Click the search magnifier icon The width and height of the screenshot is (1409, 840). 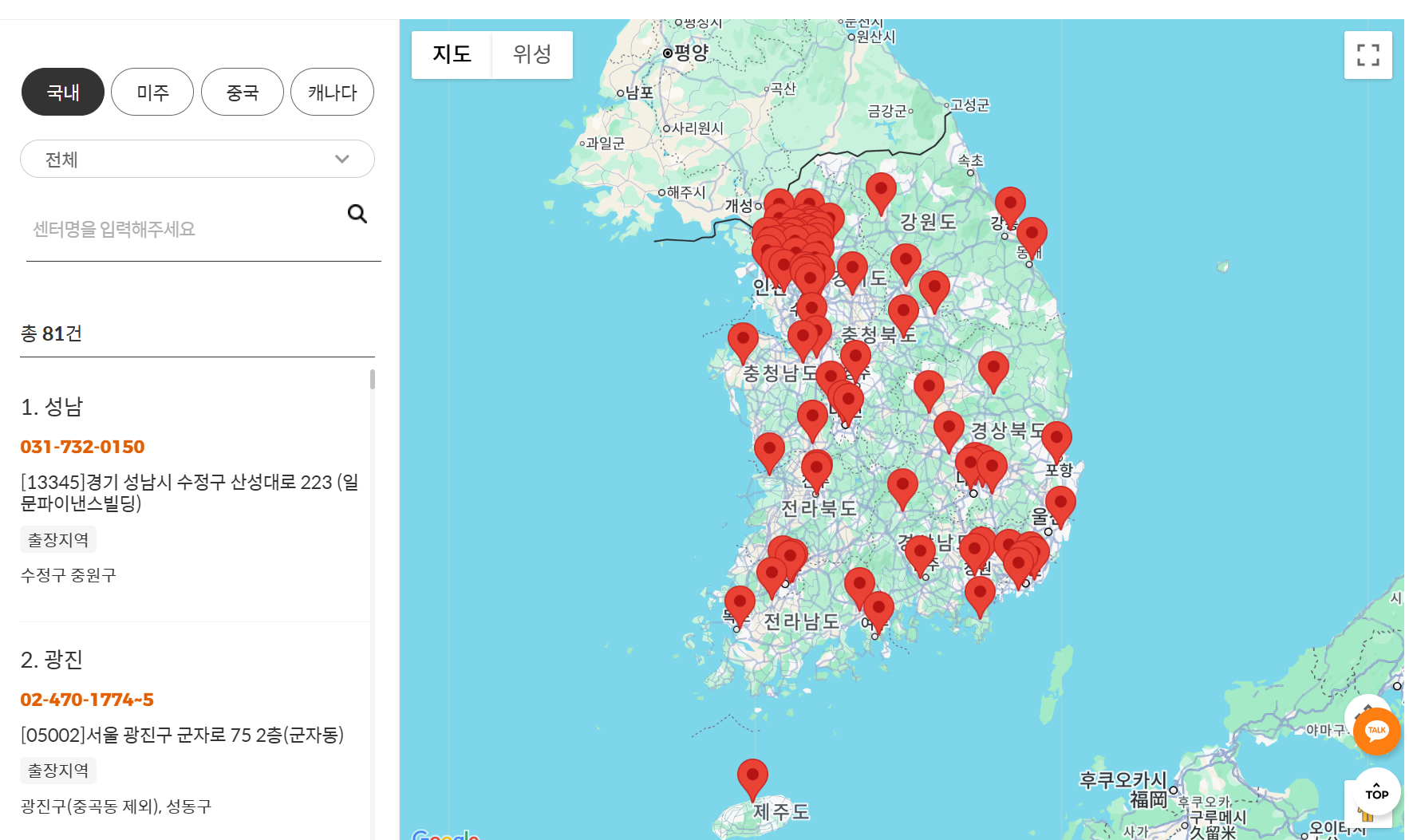click(357, 214)
